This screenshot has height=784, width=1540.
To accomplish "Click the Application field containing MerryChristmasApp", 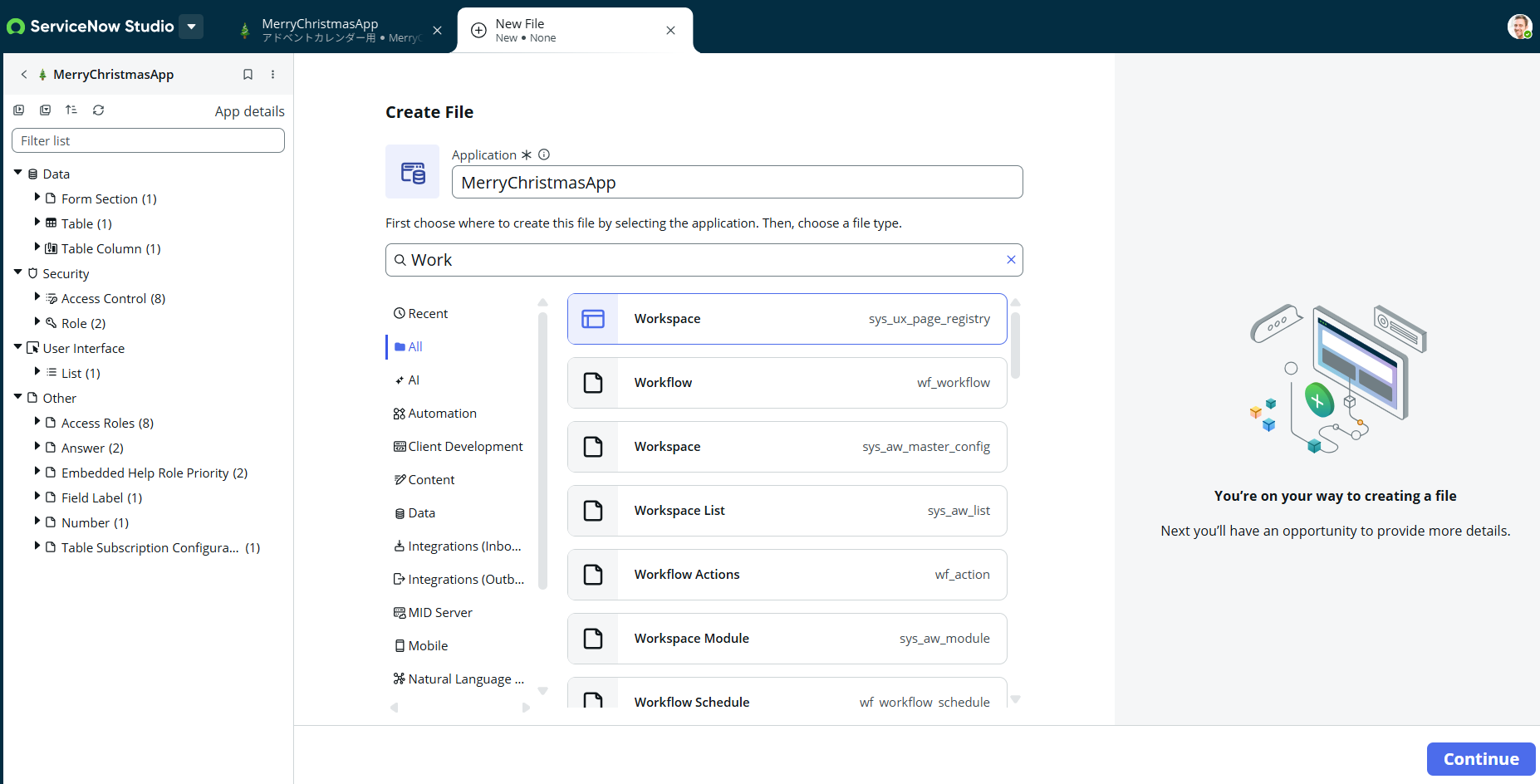I will click(737, 182).
